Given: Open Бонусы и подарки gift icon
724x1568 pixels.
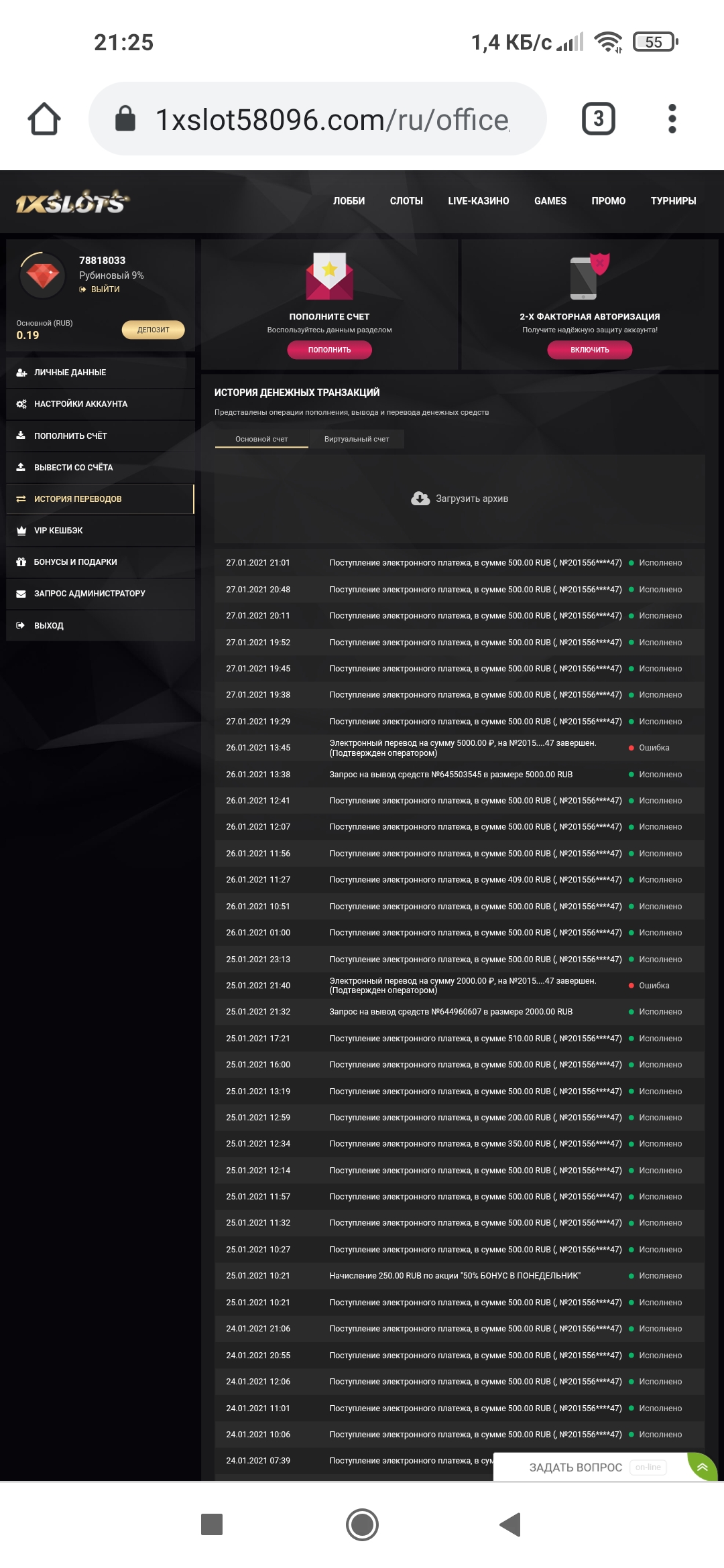Looking at the screenshot, I should (x=22, y=562).
